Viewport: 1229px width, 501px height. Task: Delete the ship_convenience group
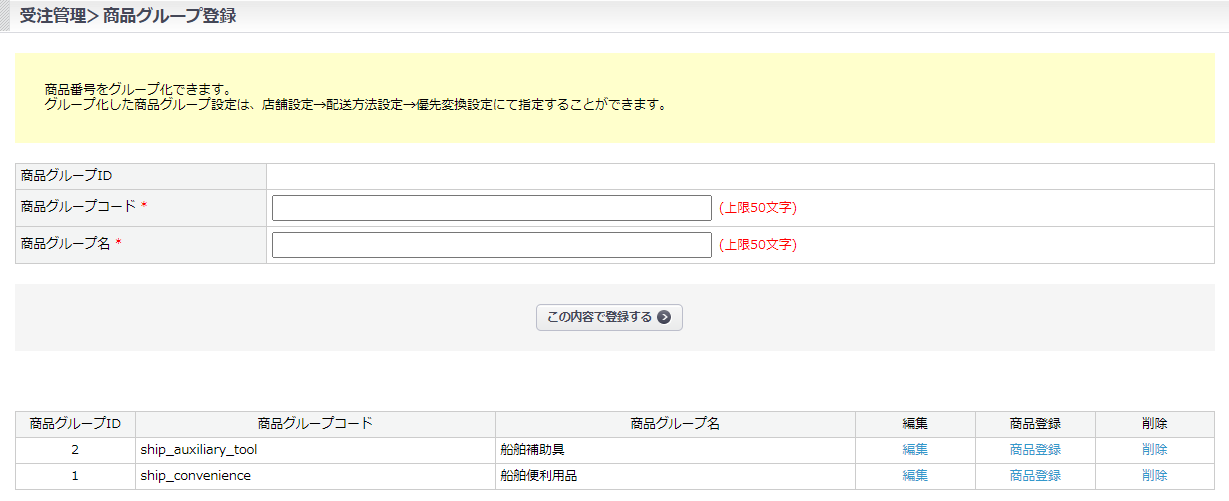1154,476
